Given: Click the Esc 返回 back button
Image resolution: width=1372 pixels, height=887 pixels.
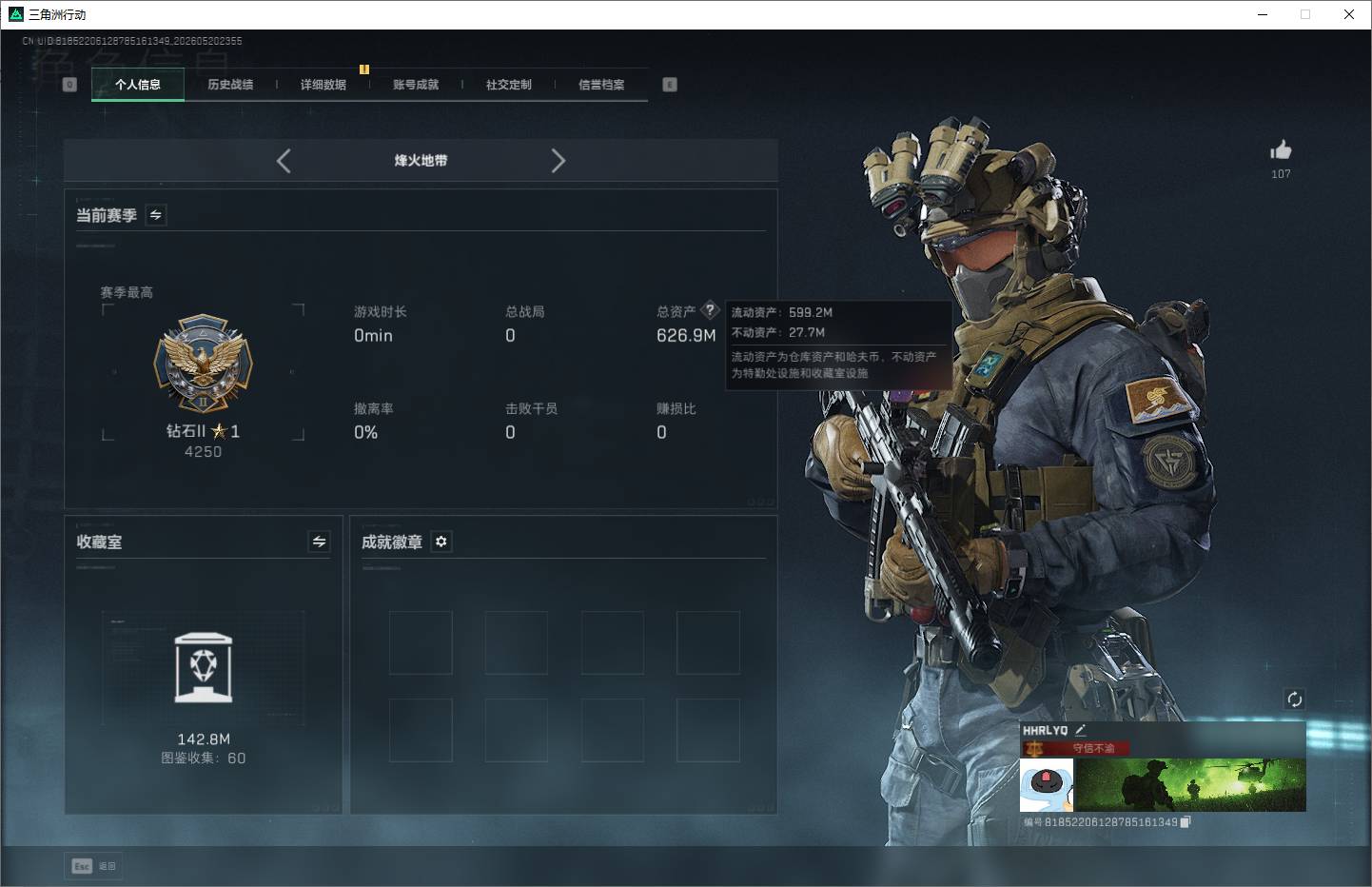Looking at the screenshot, I should [x=93, y=866].
